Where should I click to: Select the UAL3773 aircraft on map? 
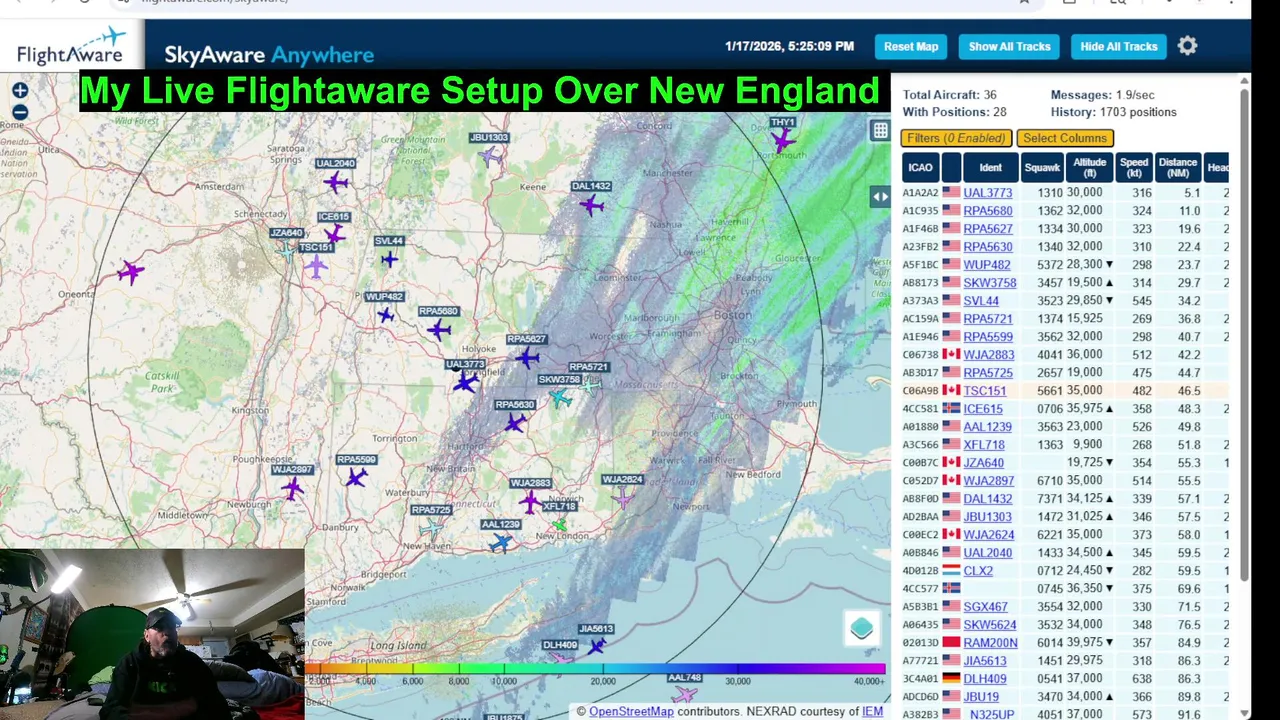point(465,382)
